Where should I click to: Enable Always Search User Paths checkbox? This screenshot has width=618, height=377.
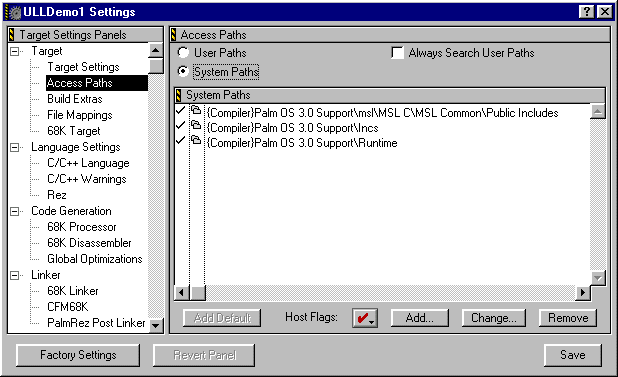(398, 52)
